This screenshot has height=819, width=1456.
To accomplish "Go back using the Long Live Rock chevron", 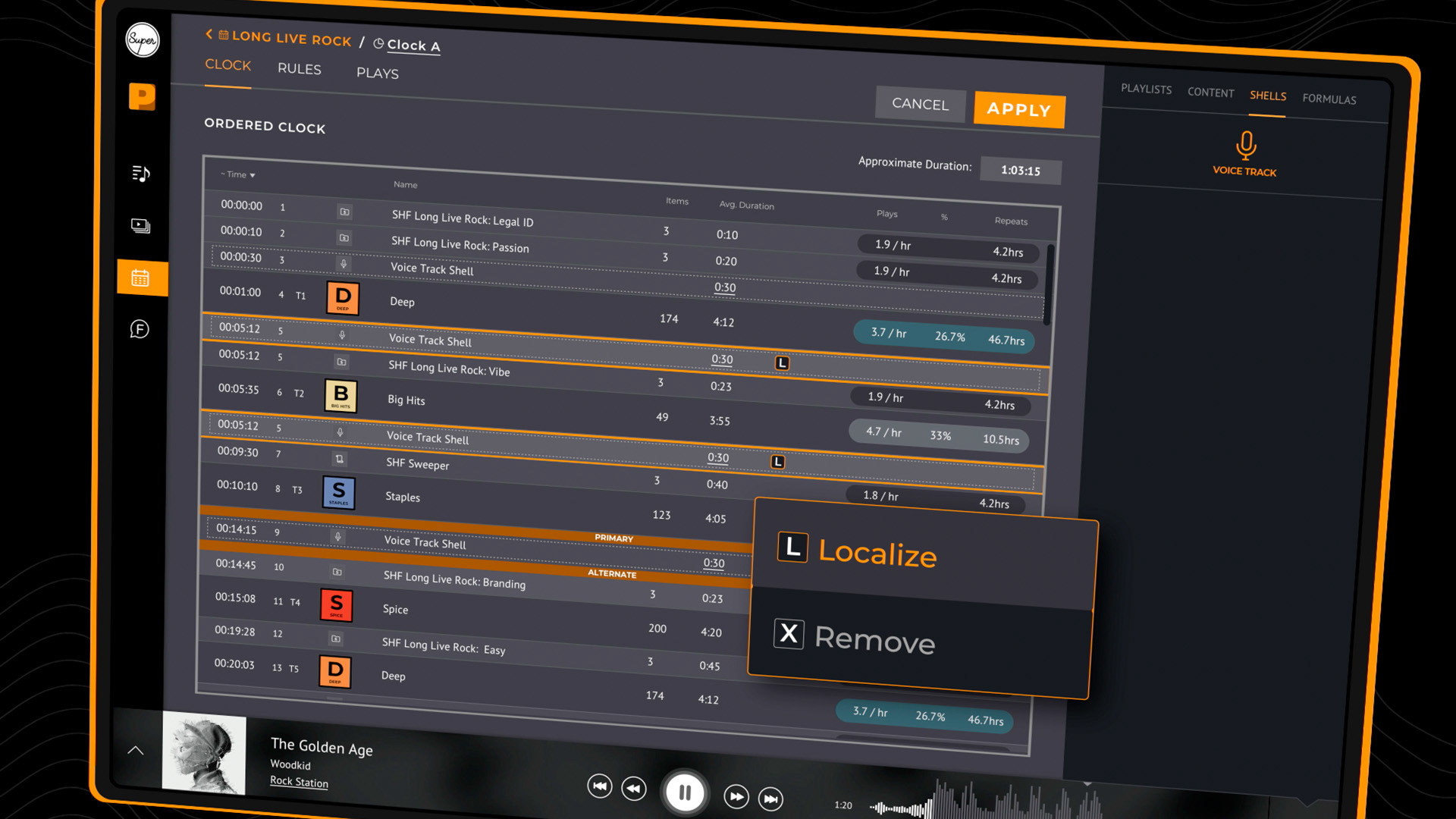I will click(209, 34).
